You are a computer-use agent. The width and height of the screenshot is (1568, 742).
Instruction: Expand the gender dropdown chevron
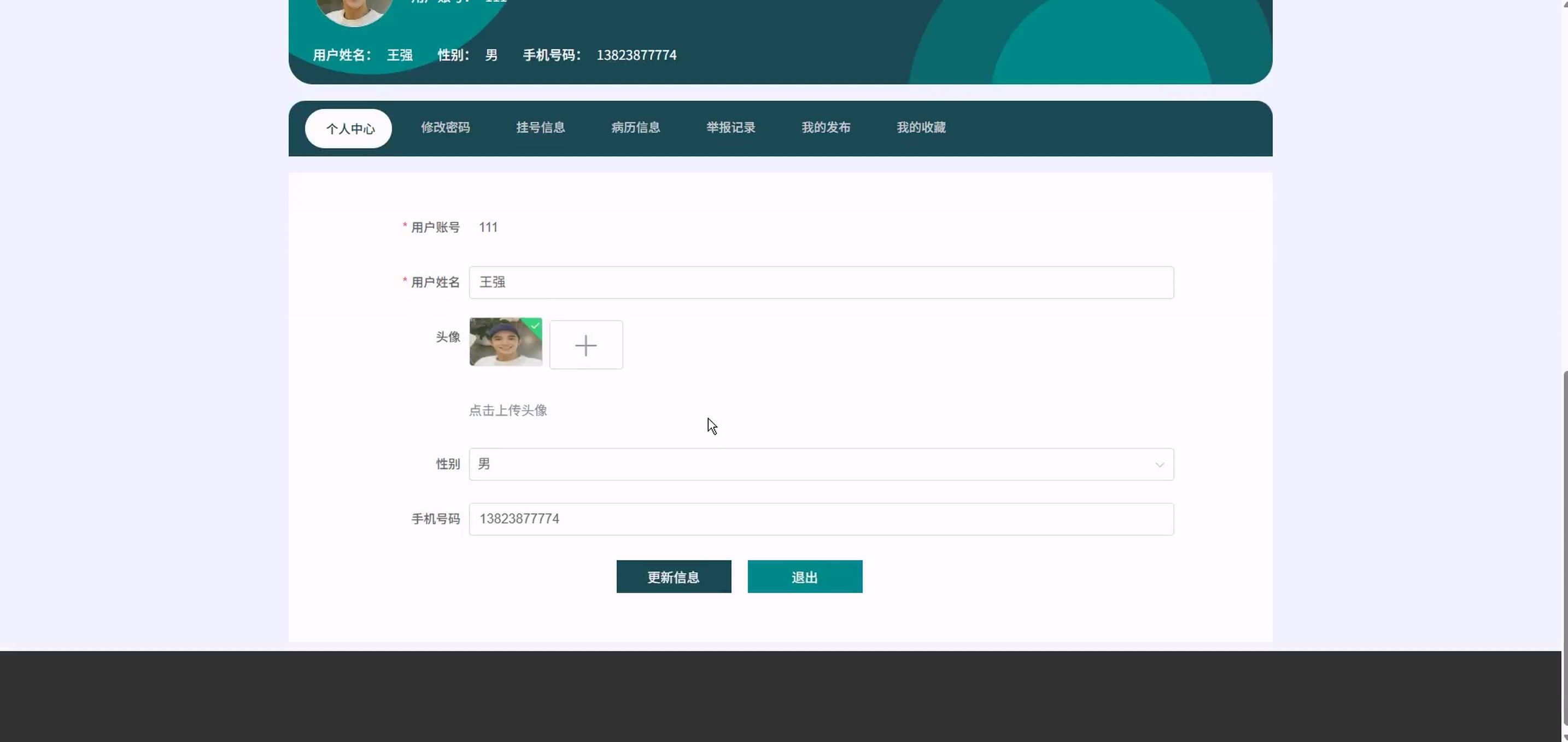coord(1159,464)
